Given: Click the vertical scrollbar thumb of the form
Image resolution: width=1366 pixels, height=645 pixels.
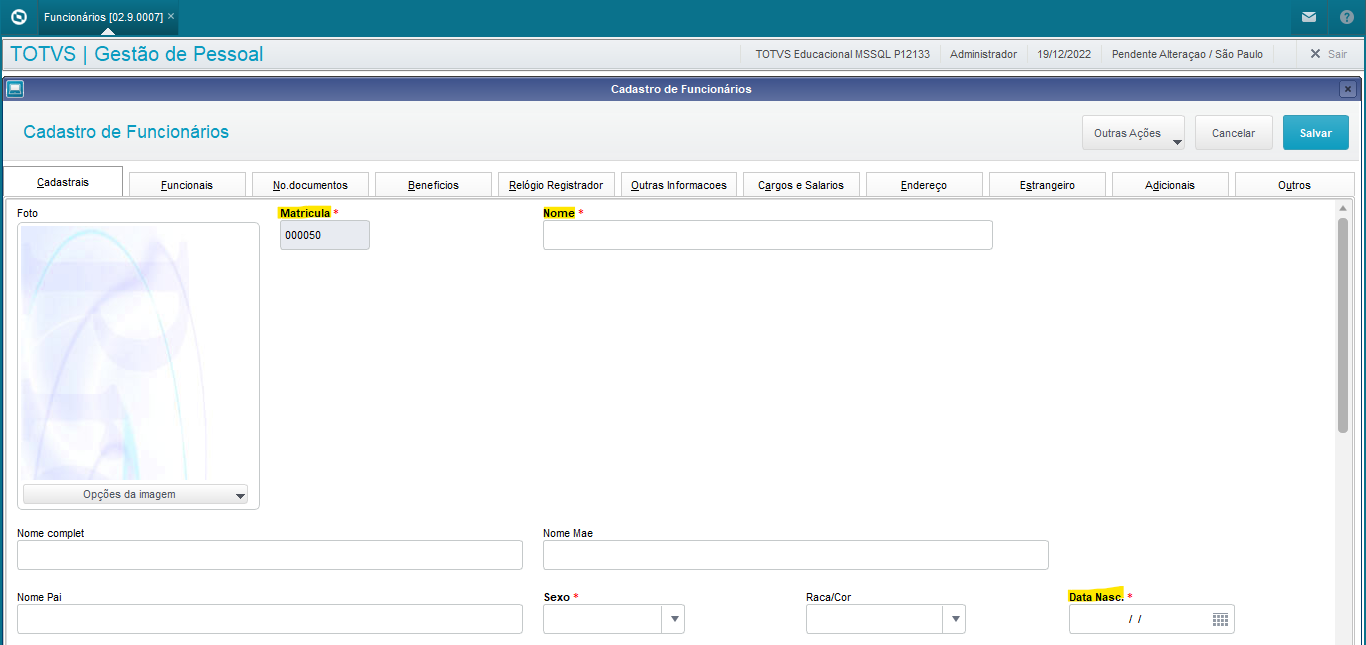Looking at the screenshot, I should tap(1343, 325).
